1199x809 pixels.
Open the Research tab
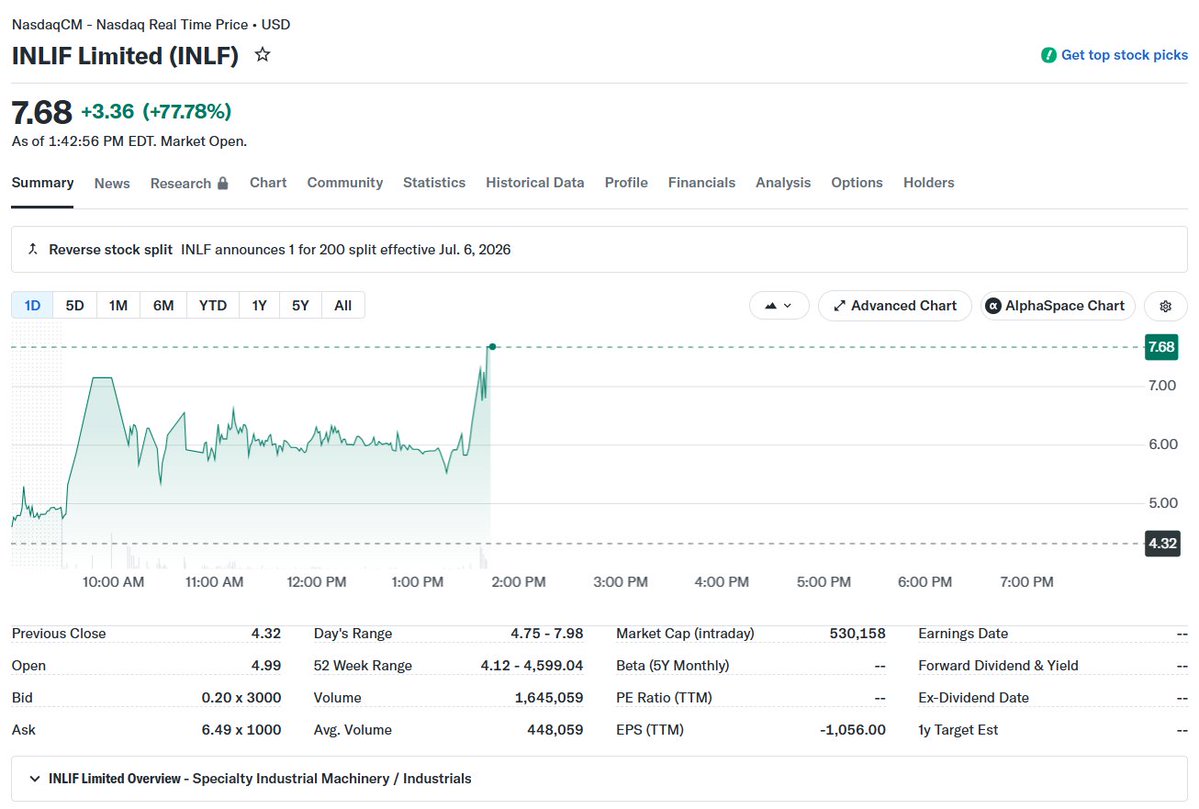tap(189, 184)
